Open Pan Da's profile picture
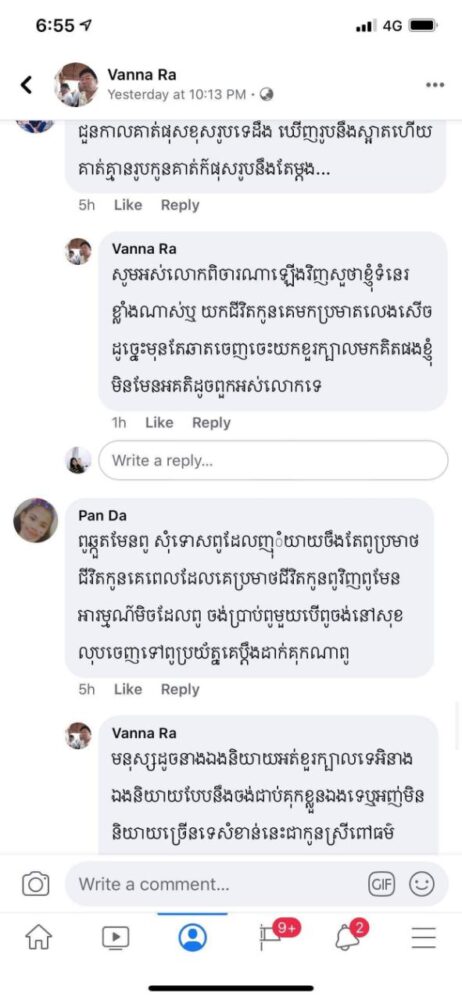This screenshot has height=1000, width=462. (x=36, y=520)
